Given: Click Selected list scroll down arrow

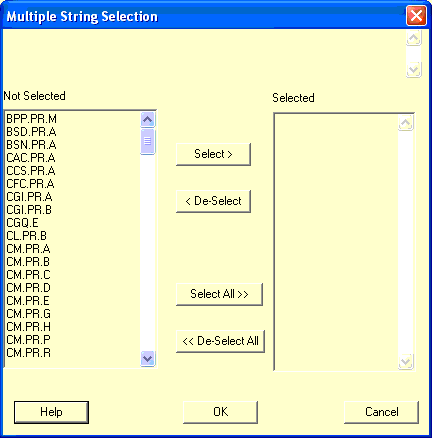Looking at the screenshot, I should 406,362.
